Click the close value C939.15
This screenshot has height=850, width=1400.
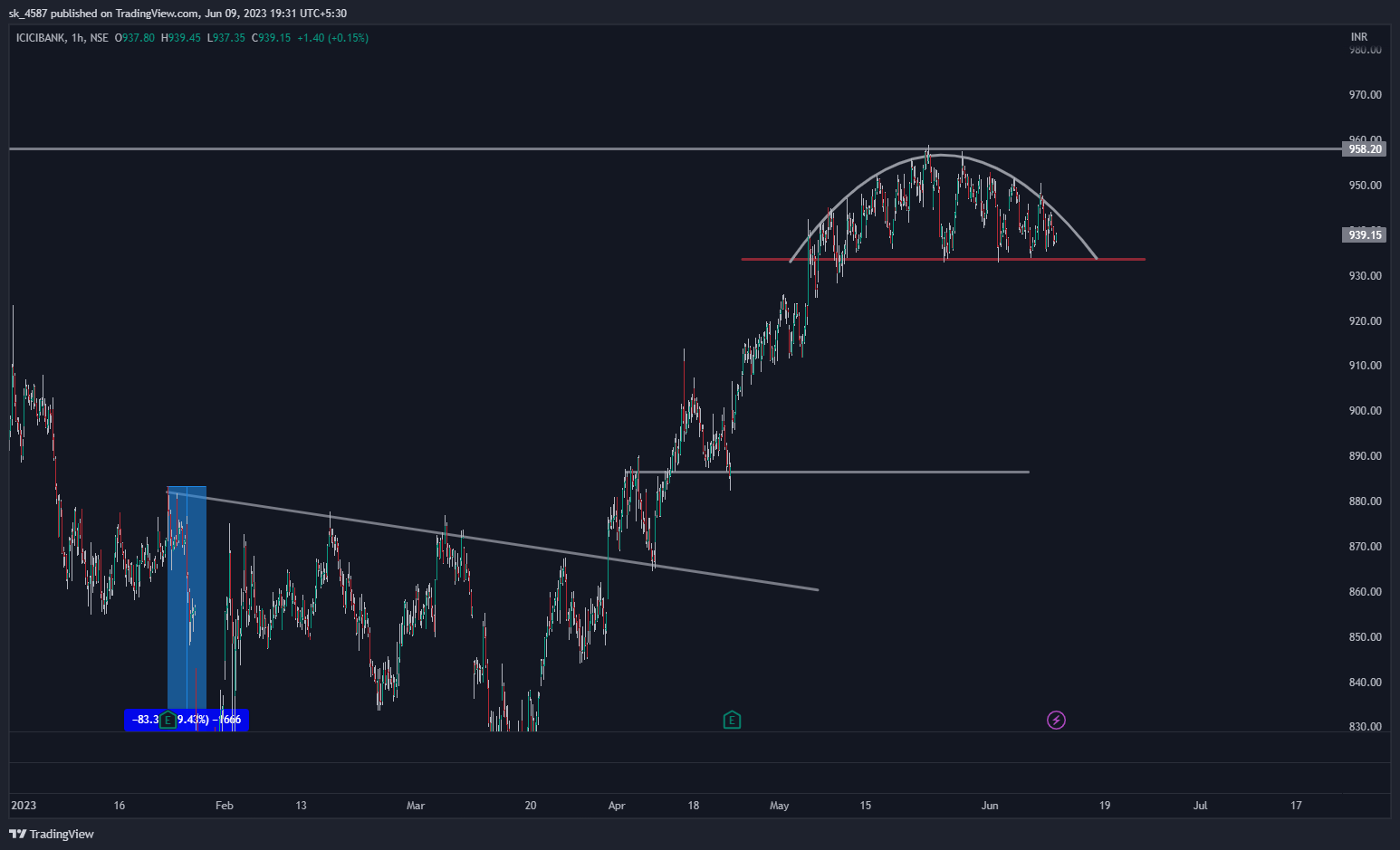271,38
